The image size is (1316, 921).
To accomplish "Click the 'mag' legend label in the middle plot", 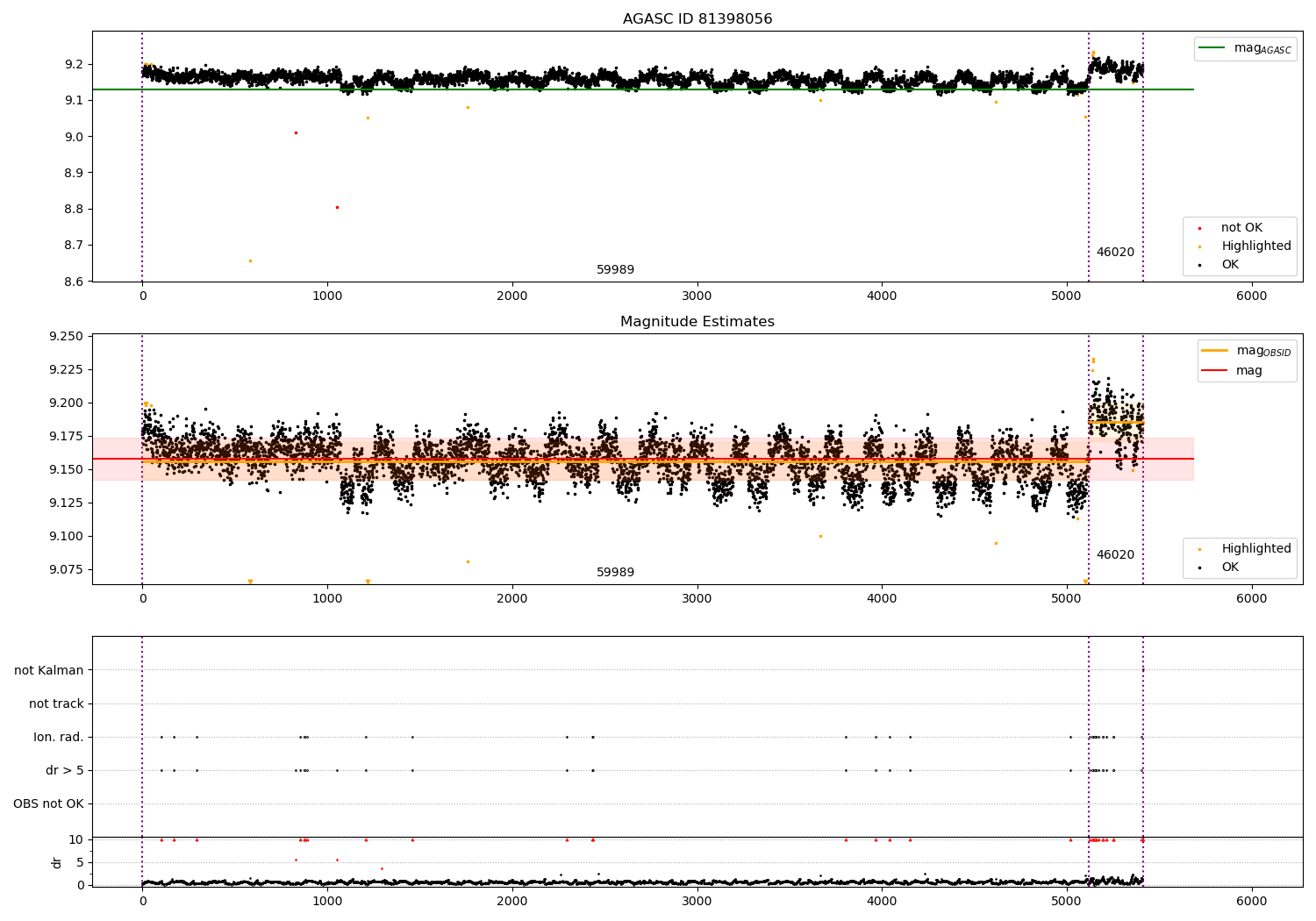I will (1249, 371).
